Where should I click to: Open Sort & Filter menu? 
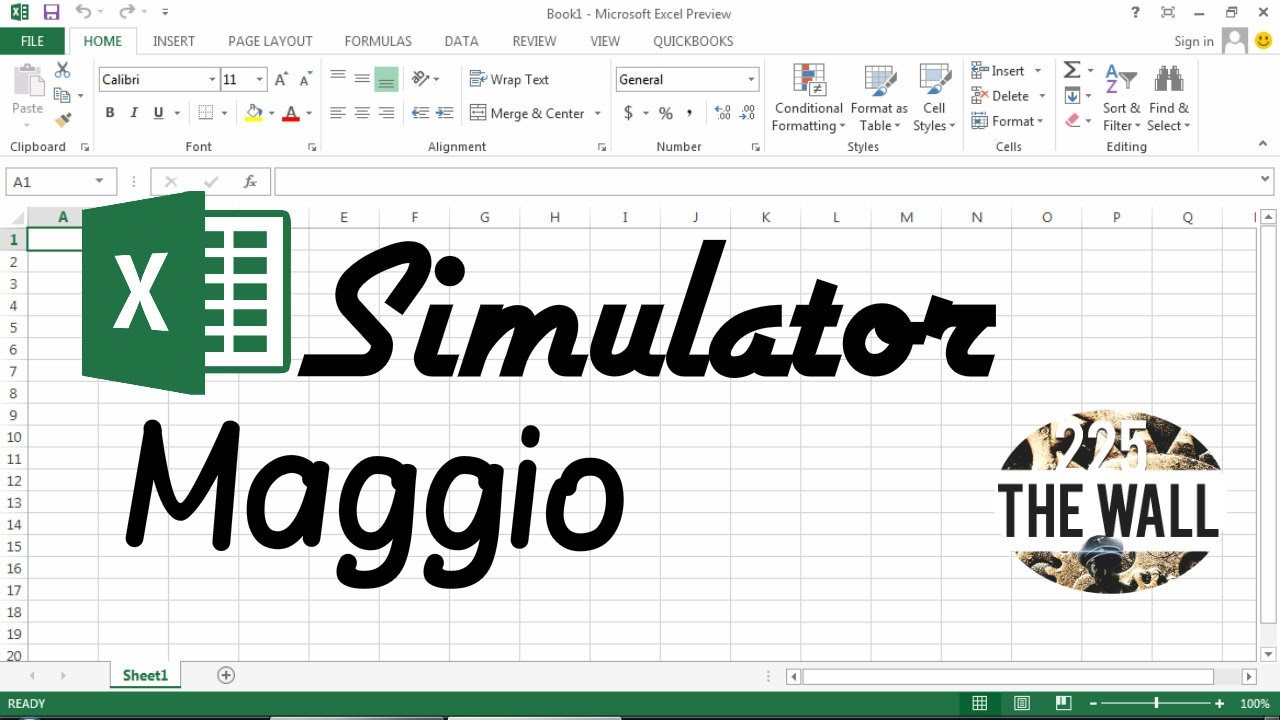pos(1121,97)
